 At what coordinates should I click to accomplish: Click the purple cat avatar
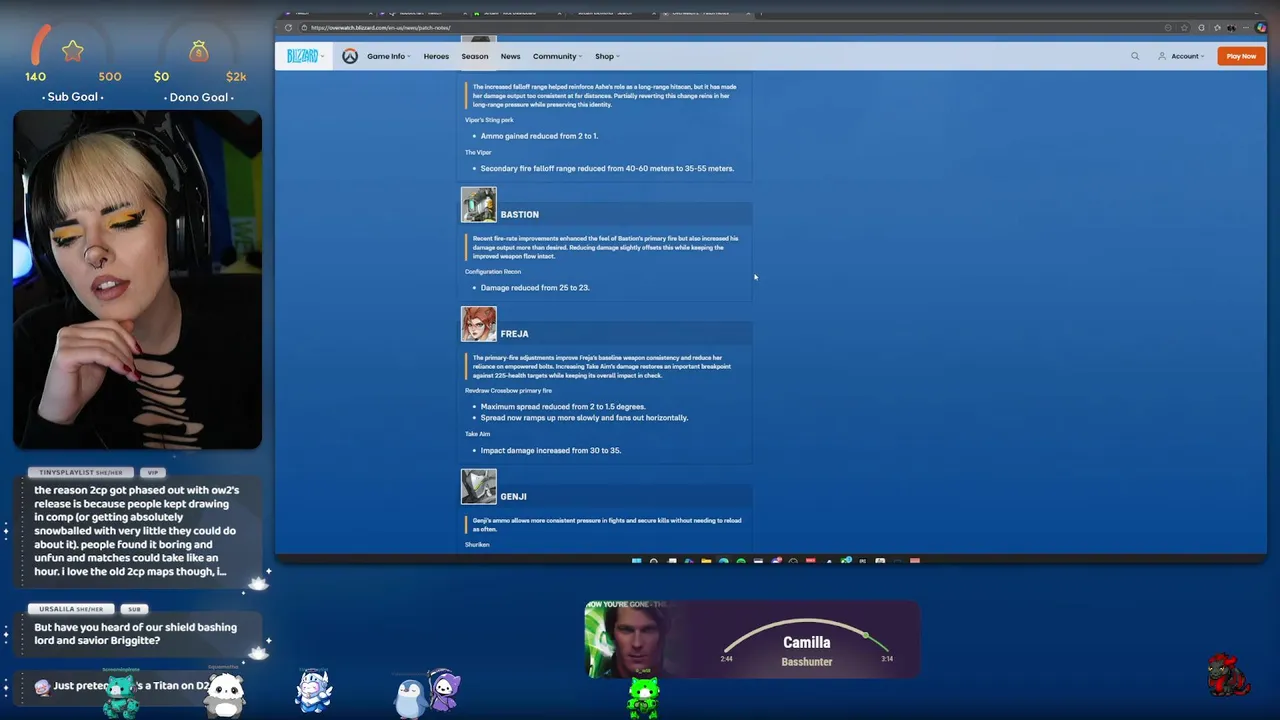point(444,691)
